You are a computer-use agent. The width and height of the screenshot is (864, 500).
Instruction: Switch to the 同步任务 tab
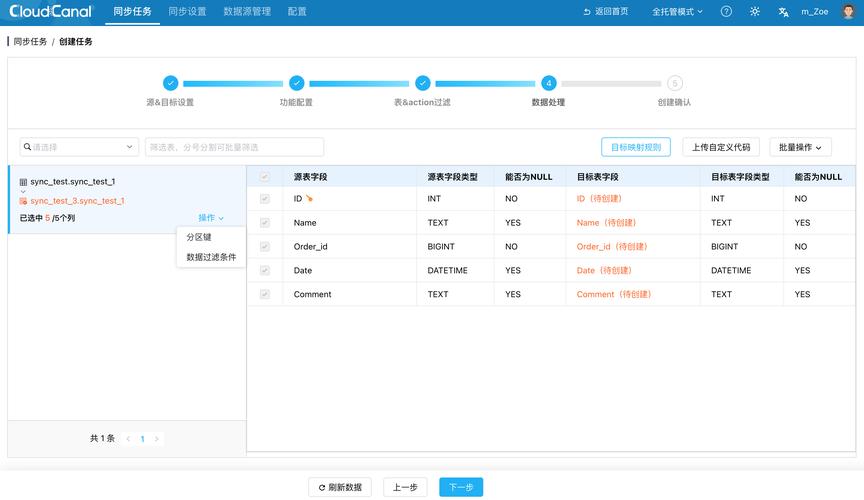pyautogui.click(x=132, y=12)
